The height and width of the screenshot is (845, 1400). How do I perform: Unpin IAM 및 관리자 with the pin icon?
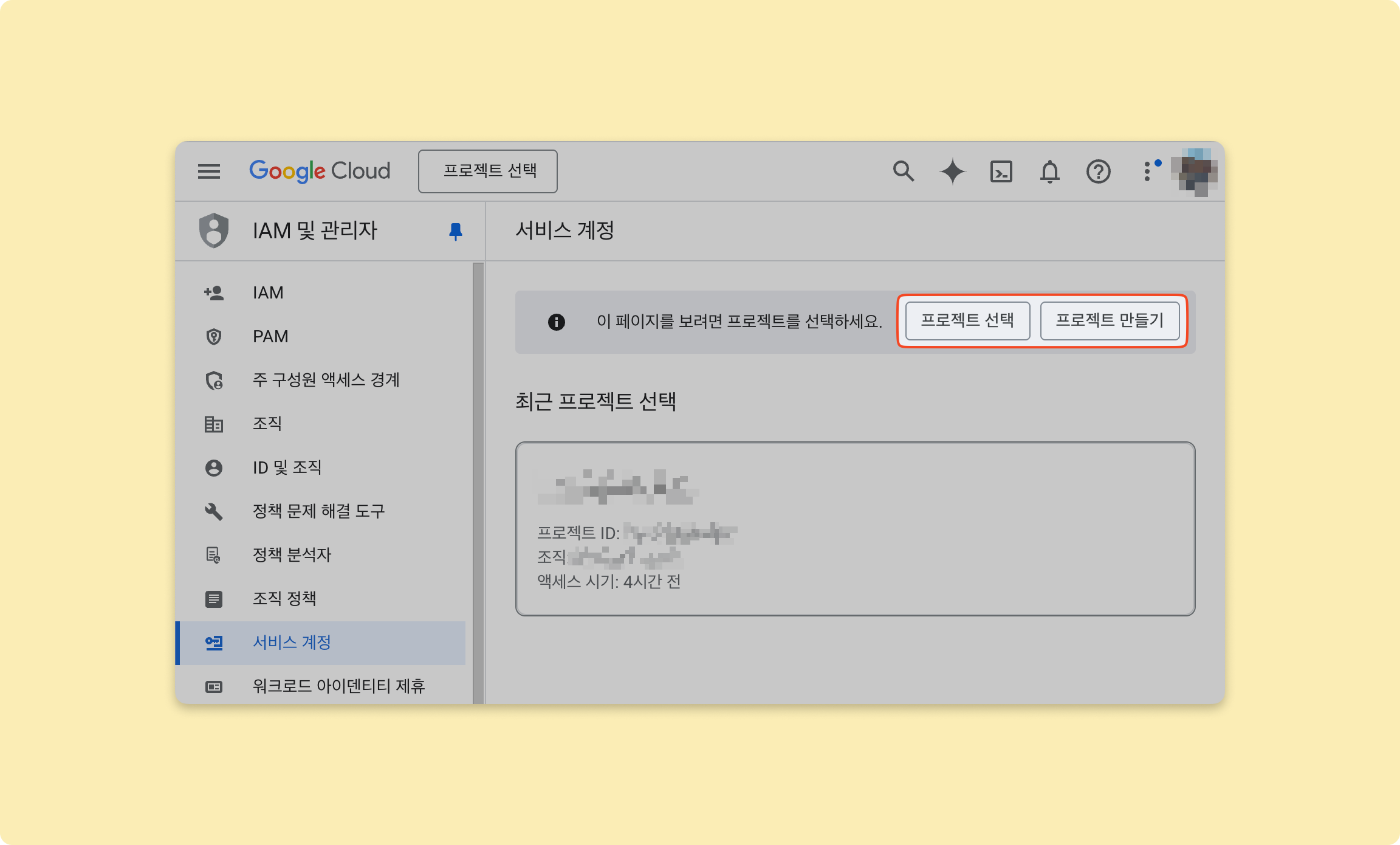tap(455, 231)
